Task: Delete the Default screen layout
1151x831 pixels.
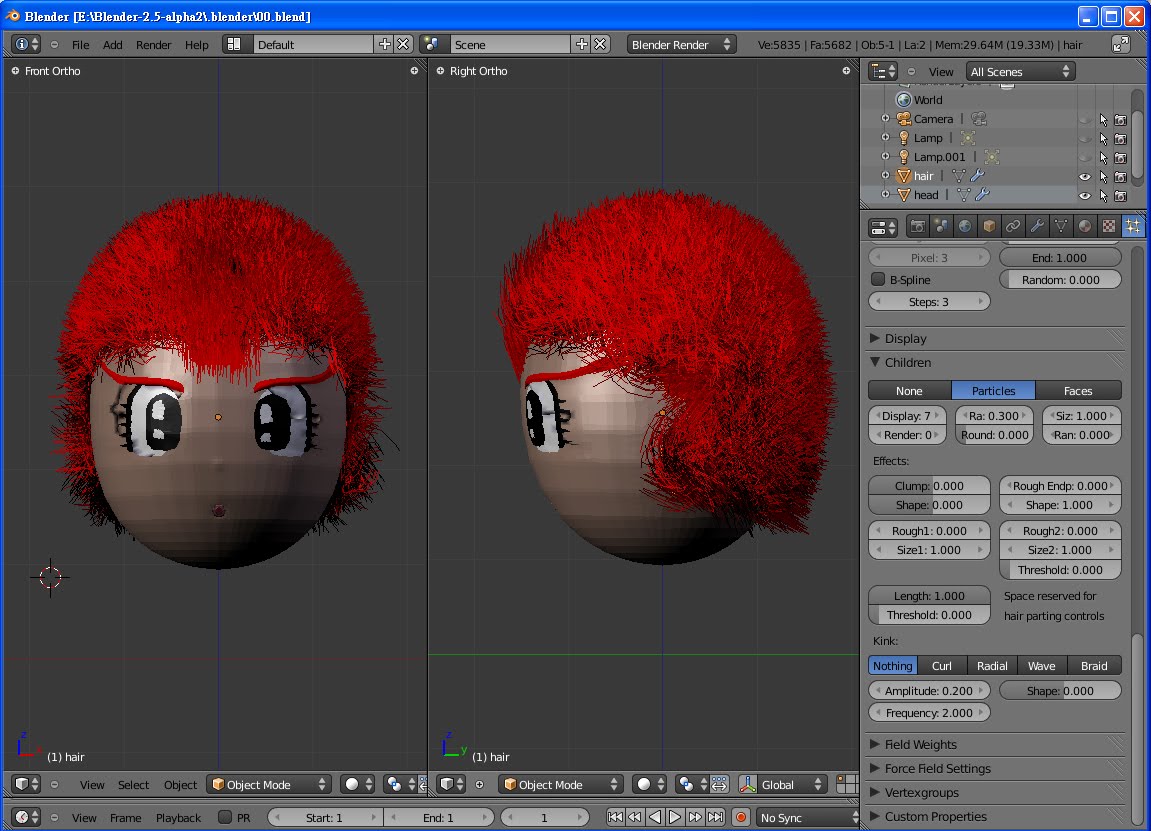Action: (403, 44)
